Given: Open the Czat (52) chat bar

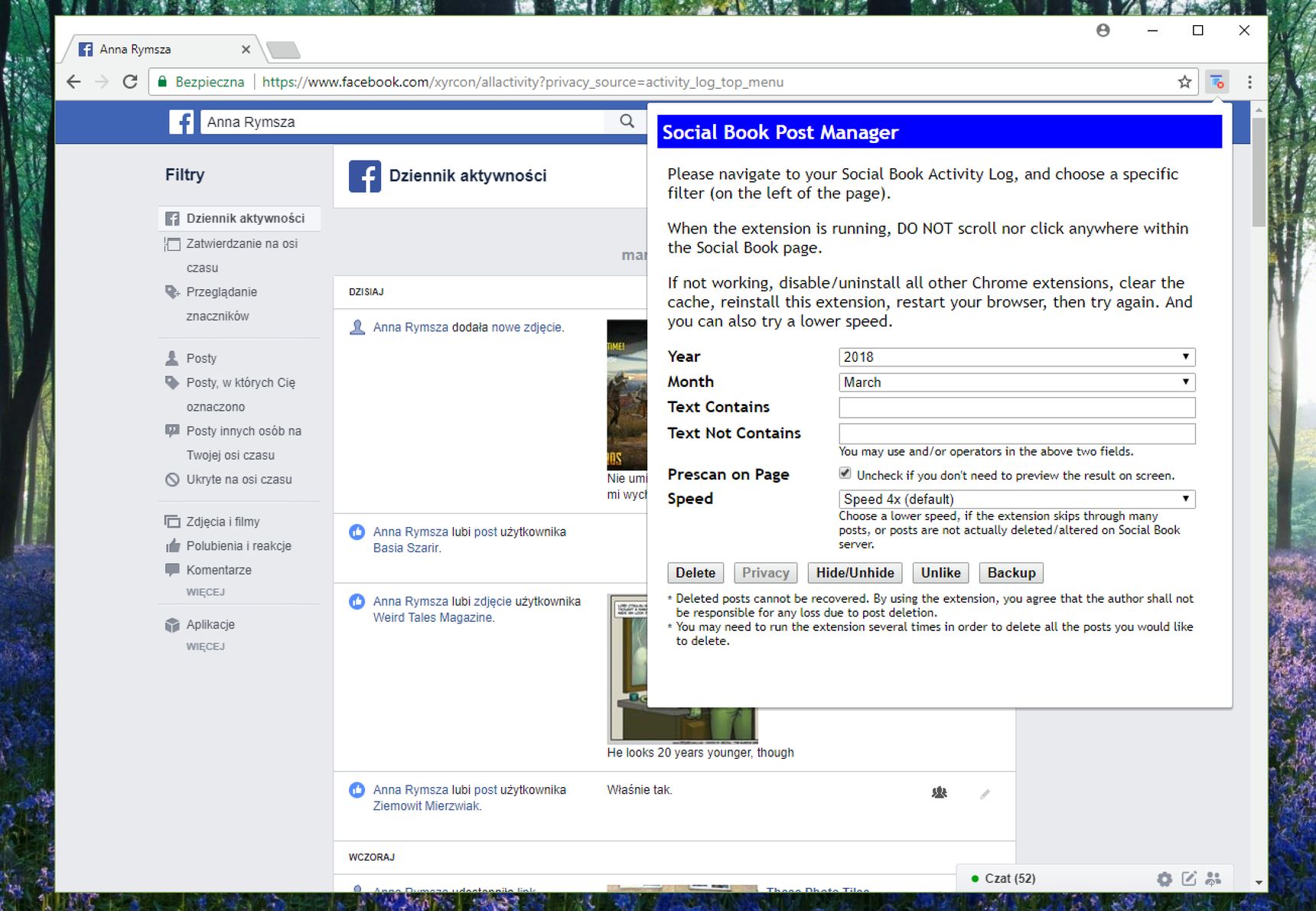Looking at the screenshot, I should [1010, 879].
